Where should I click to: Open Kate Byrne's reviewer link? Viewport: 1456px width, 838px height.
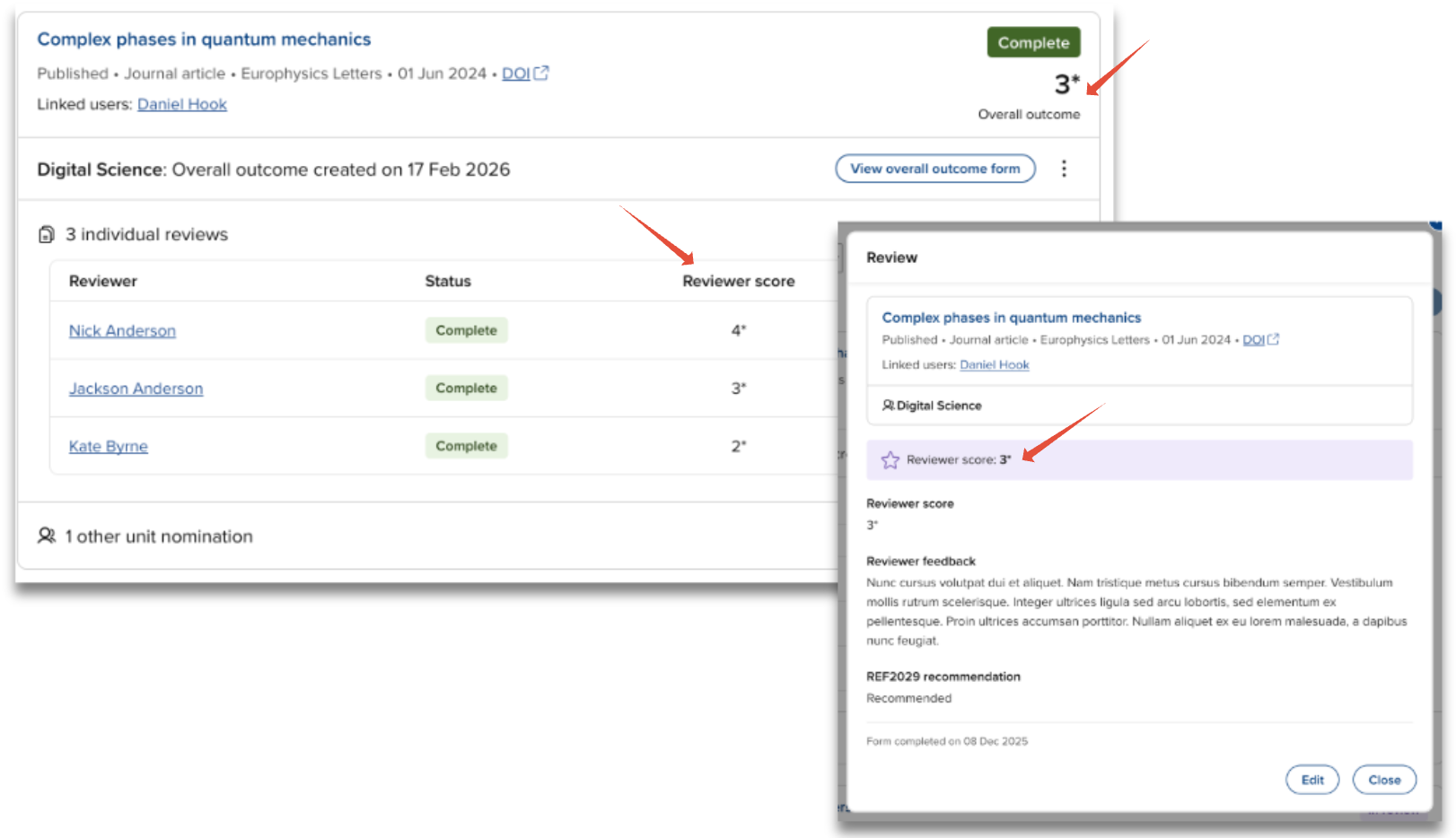(108, 446)
